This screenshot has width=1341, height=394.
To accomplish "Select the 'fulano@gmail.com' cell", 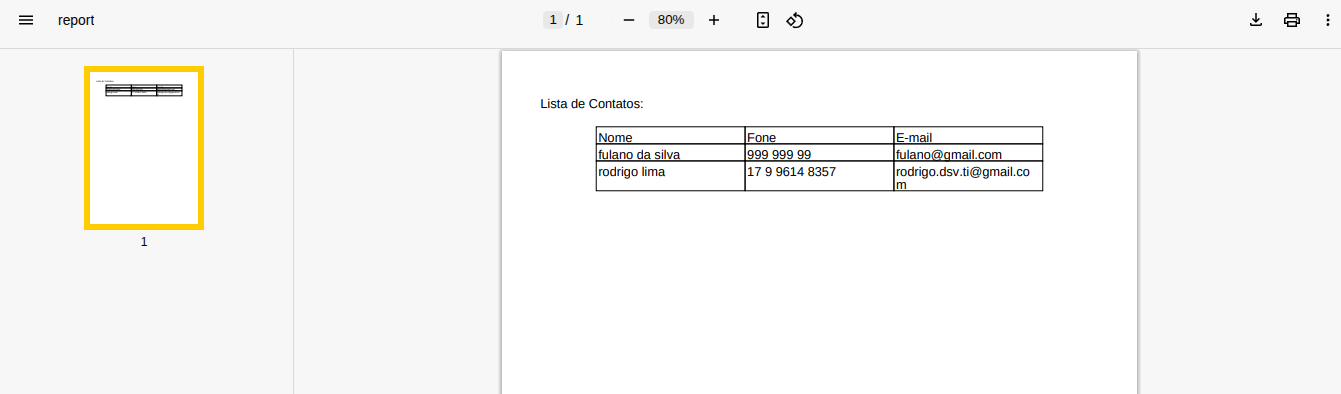I will [968, 153].
